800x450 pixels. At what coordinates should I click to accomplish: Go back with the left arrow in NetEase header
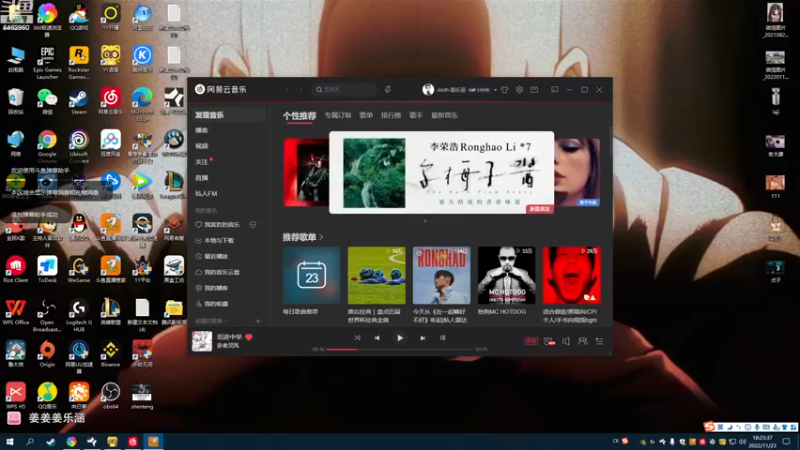pyautogui.click(x=287, y=90)
